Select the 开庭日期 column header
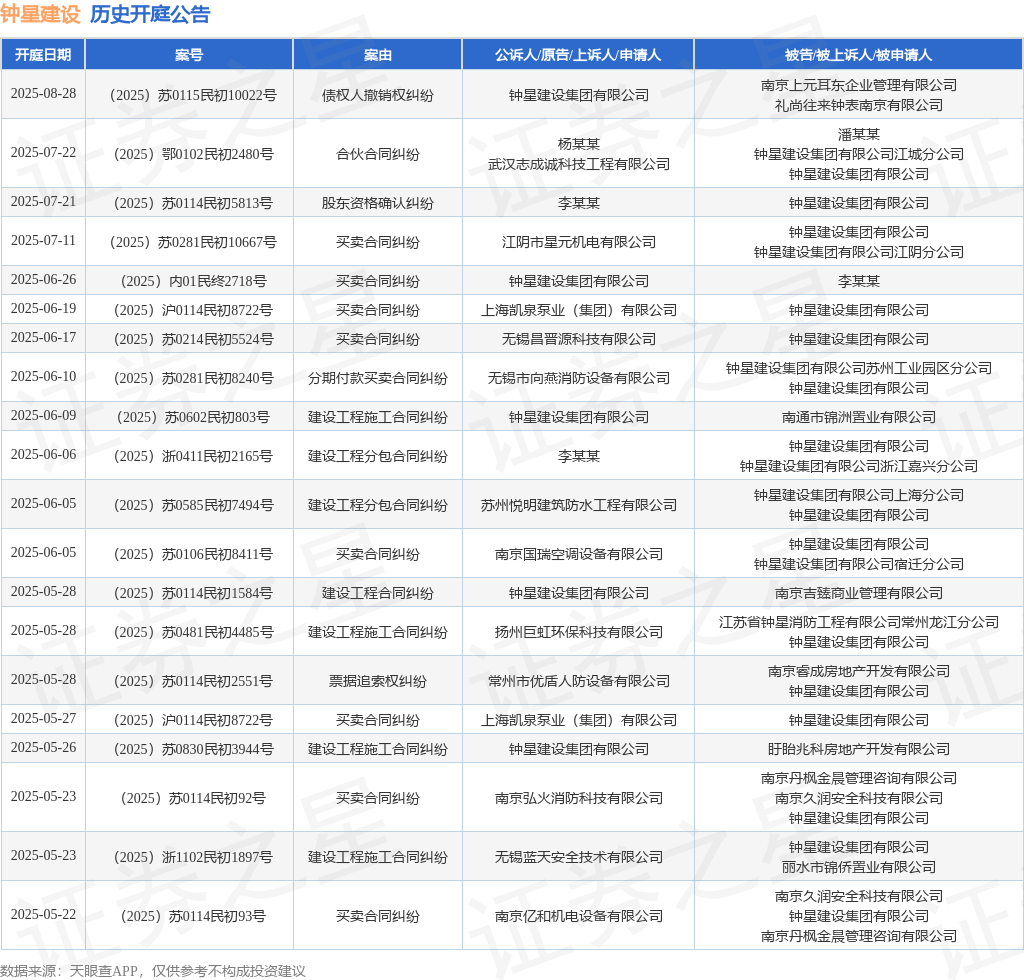This screenshot has height=980, width=1024. point(43,55)
